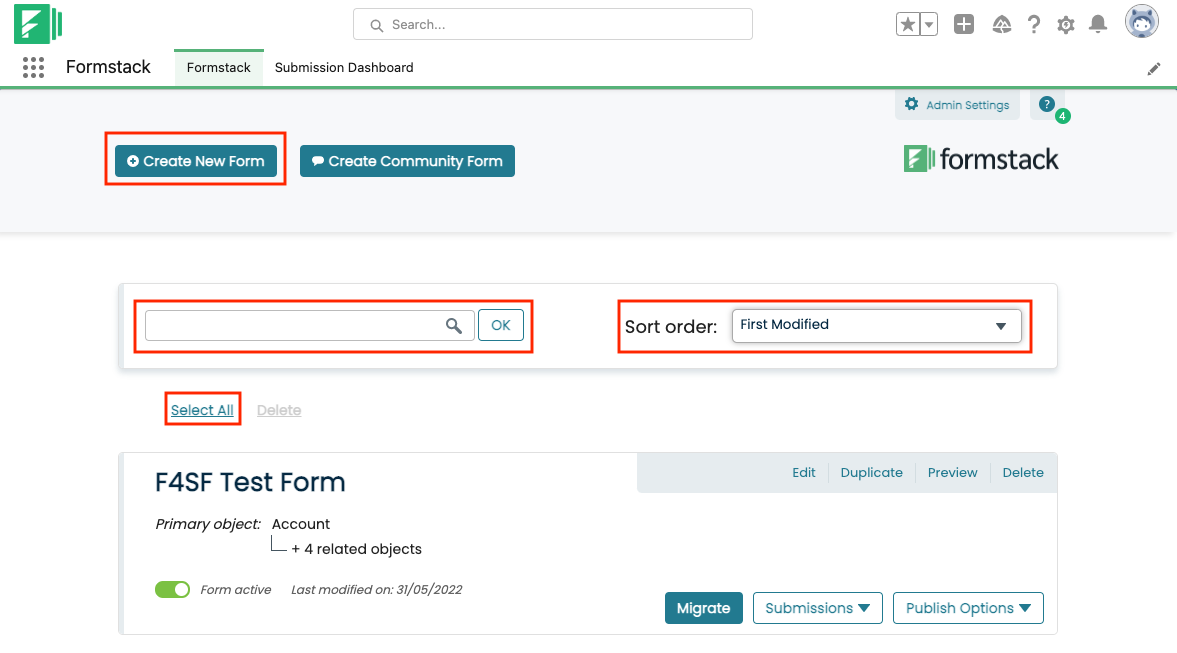Open the global actions plus icon
Screen dimensions: 1177x653
pyautogui.click(x=964, y=25)
